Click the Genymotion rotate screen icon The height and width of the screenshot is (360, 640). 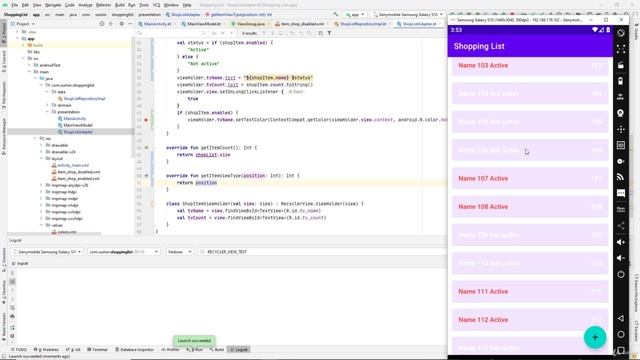(x=621, y=33)
